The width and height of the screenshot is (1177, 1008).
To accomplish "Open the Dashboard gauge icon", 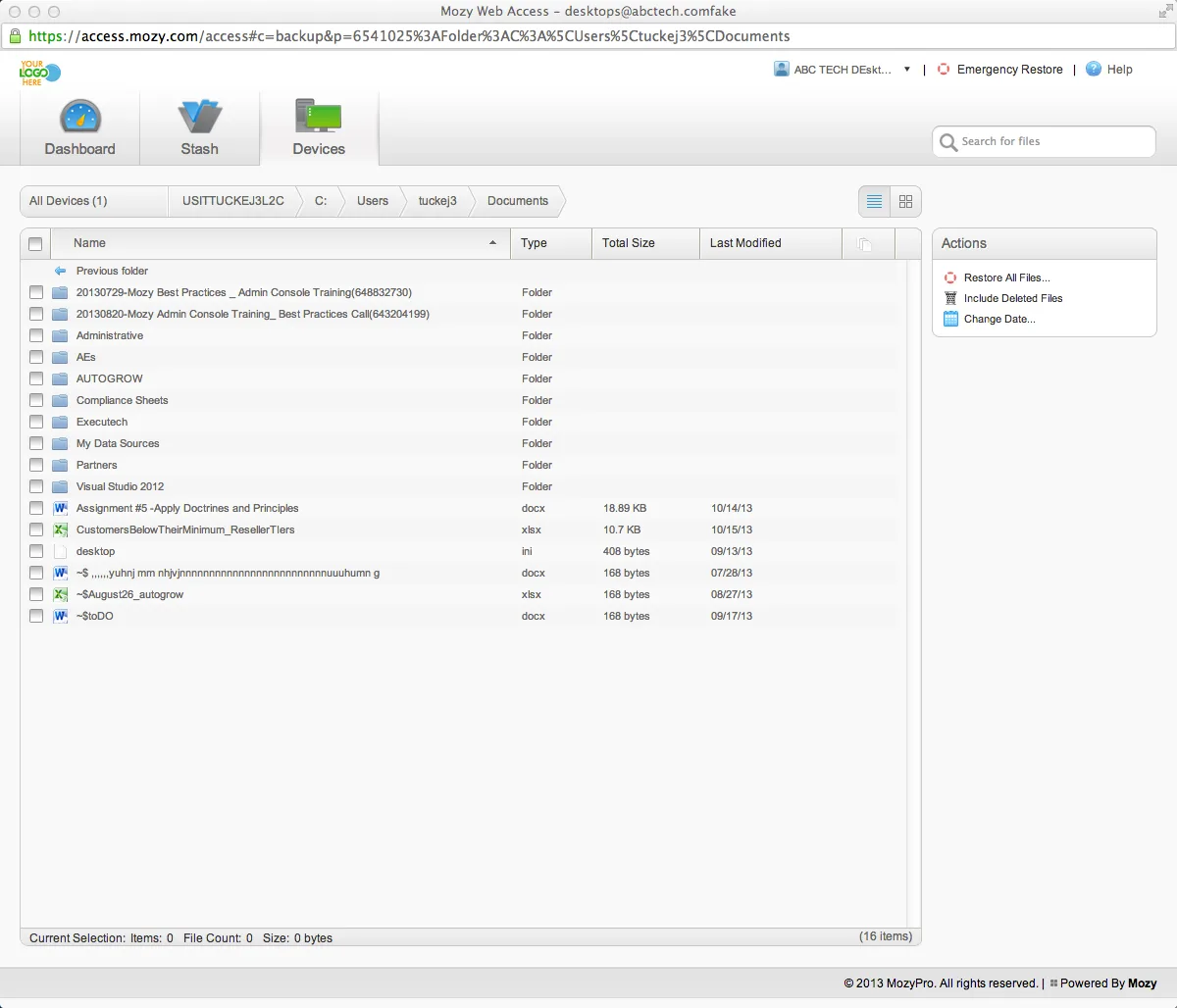I will [80, 117].
